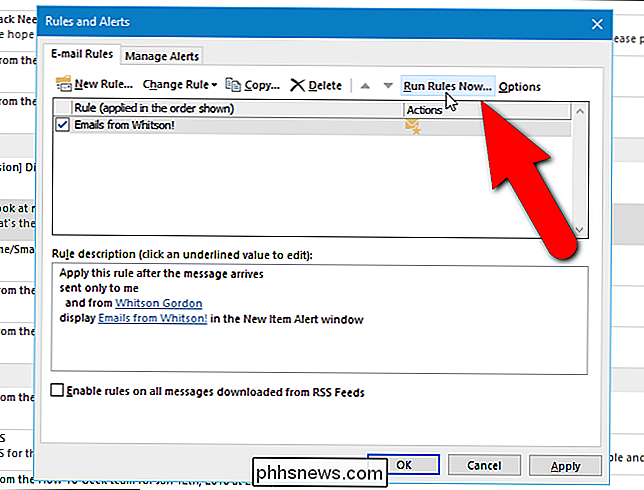Close the Rules and Alerts dialog
Viewport: 644px width, 490px height.
[x=598, y=22]
